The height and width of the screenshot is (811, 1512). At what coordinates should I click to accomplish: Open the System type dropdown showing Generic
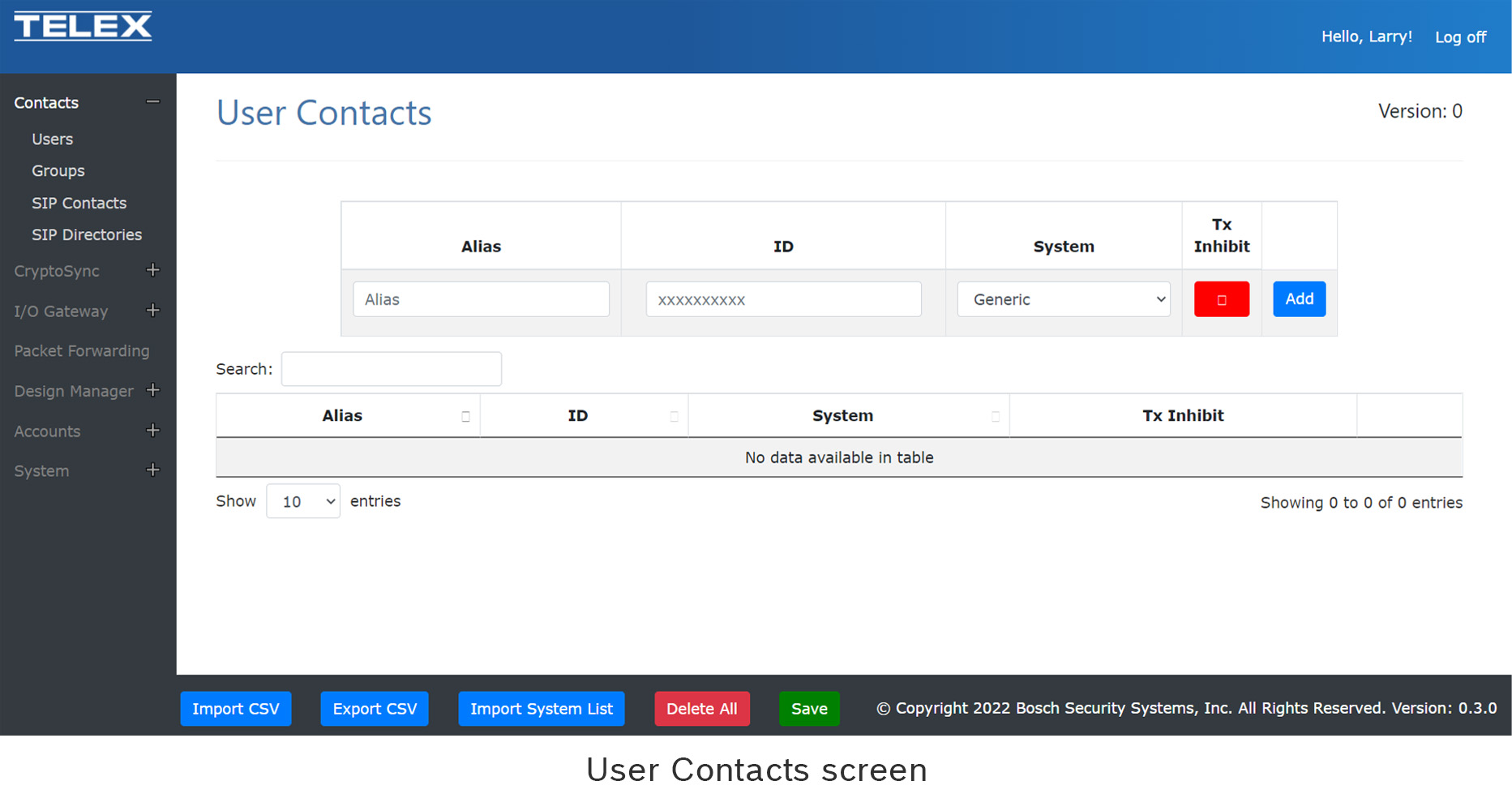click(x=1064, y=299)
